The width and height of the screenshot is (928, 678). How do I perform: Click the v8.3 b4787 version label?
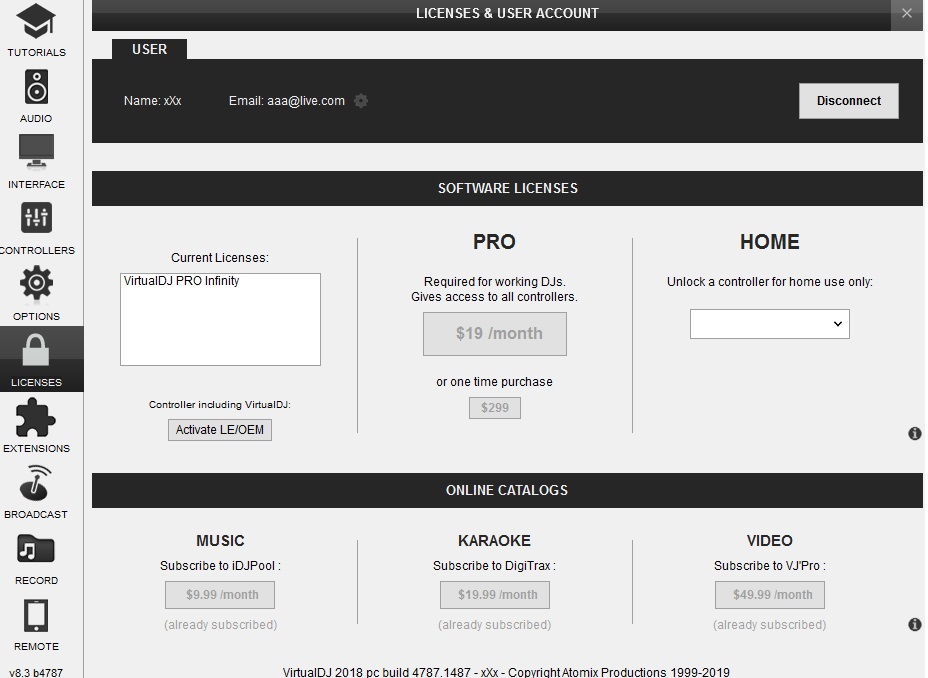(36, 672)
